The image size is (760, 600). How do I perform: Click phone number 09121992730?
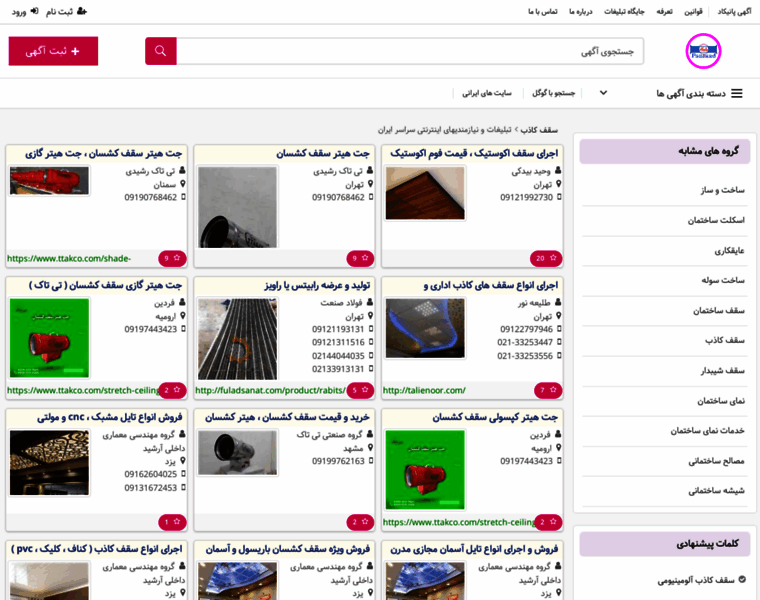[526, 197]
